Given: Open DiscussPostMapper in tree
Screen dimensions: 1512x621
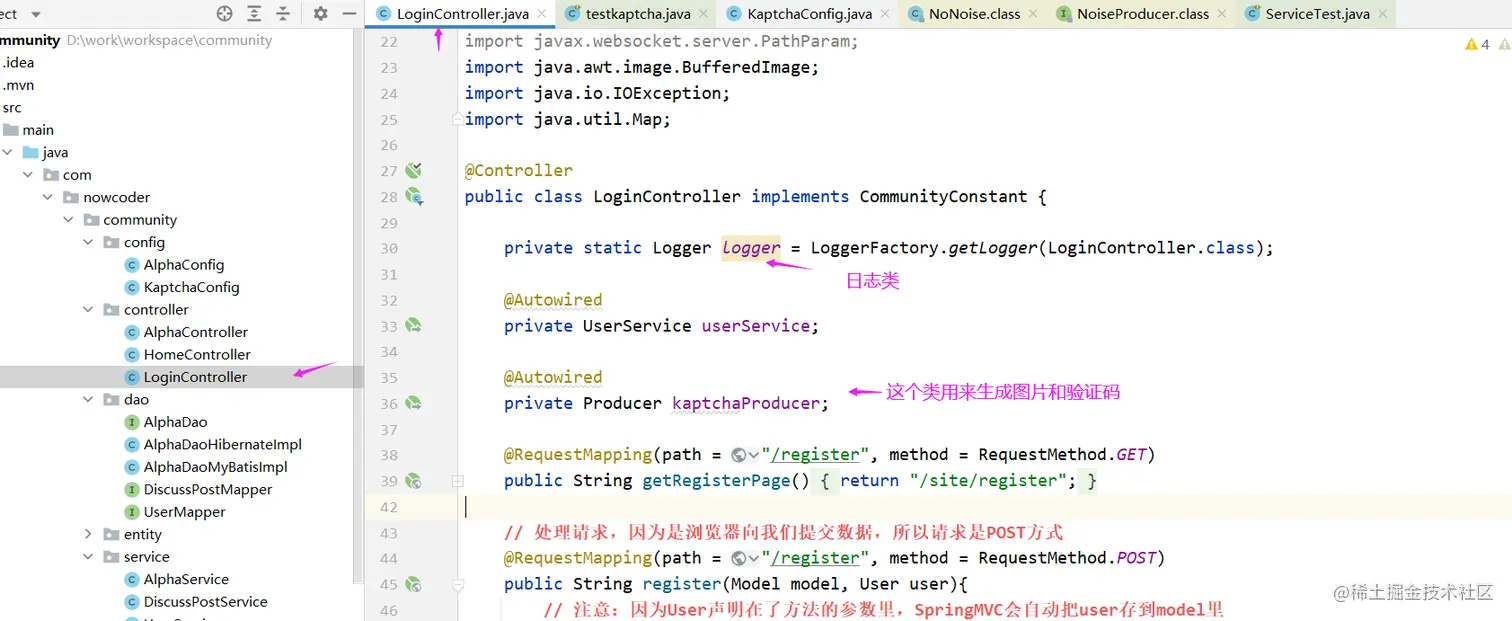Looking at the screenshot, I should 208,490.
